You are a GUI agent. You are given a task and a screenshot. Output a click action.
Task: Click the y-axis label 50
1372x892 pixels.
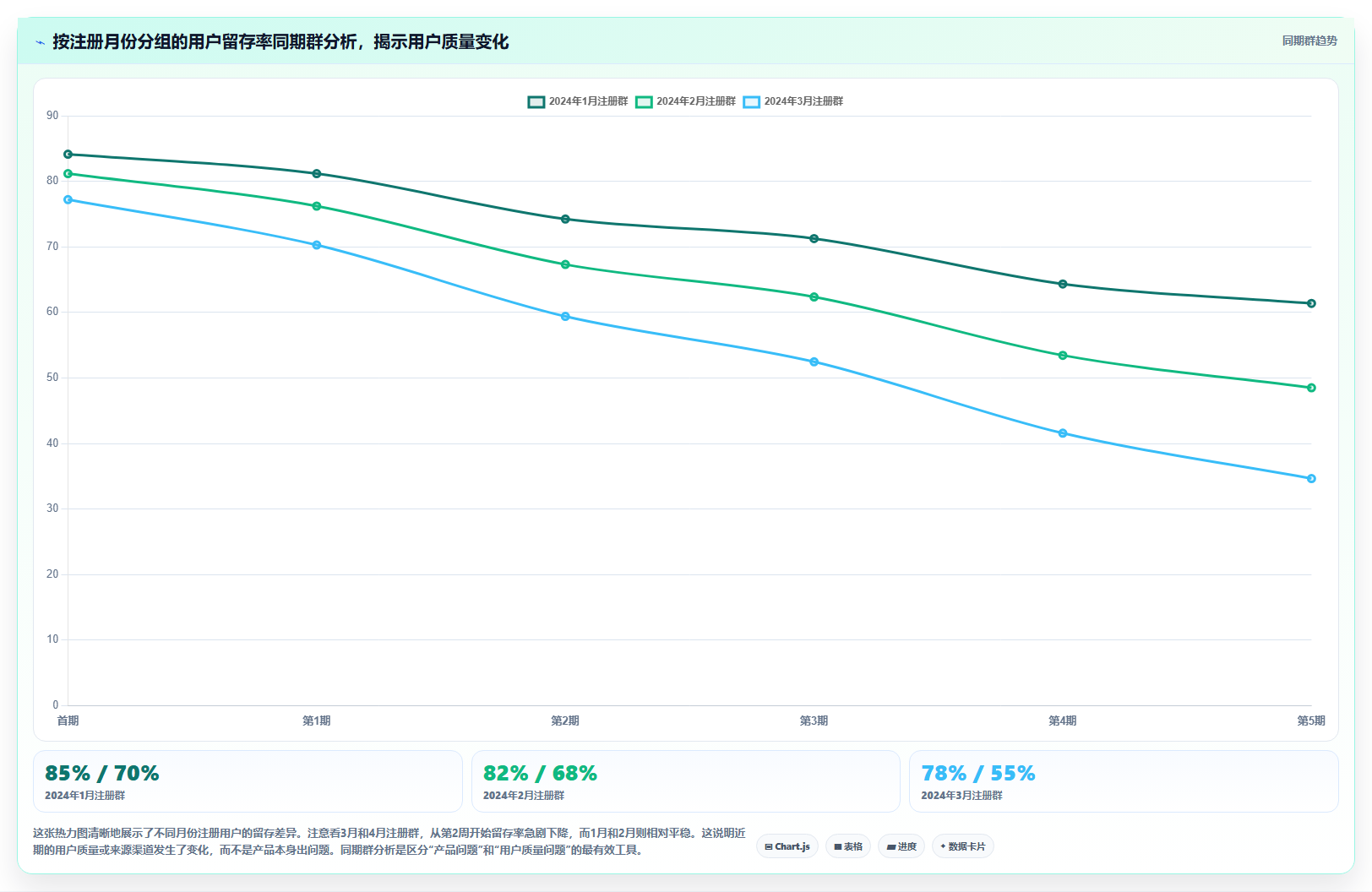click(x=52, y=378)
